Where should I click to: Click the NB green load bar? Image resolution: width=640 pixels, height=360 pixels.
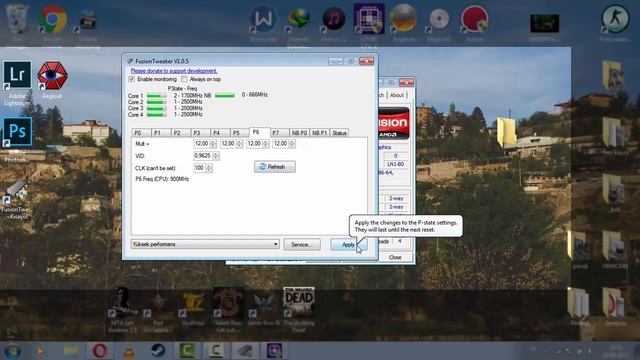(x=225, y=96)
